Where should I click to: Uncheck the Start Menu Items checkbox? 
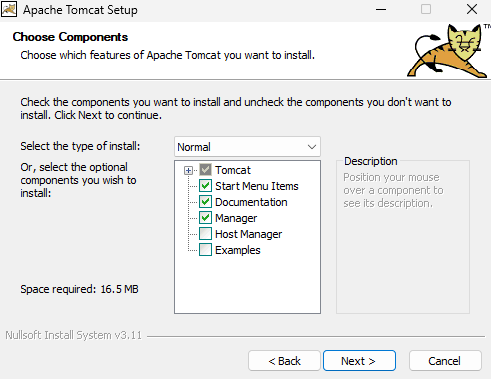[205, 186]
